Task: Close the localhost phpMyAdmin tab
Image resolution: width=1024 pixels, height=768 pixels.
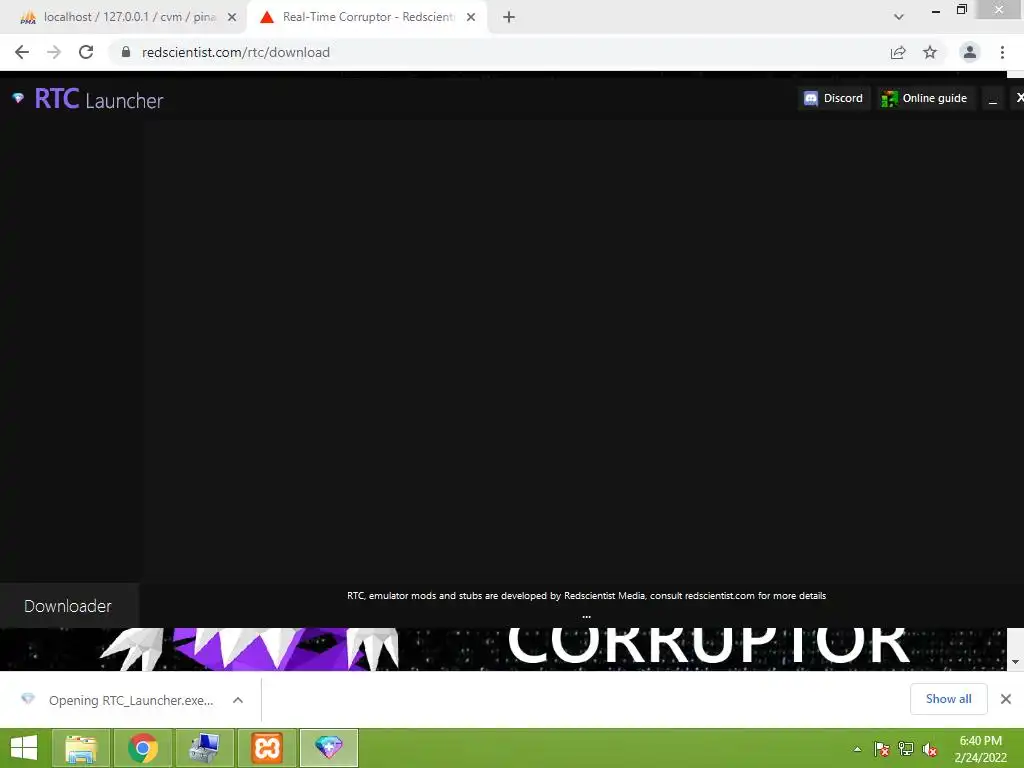Action: coord(232,17)
